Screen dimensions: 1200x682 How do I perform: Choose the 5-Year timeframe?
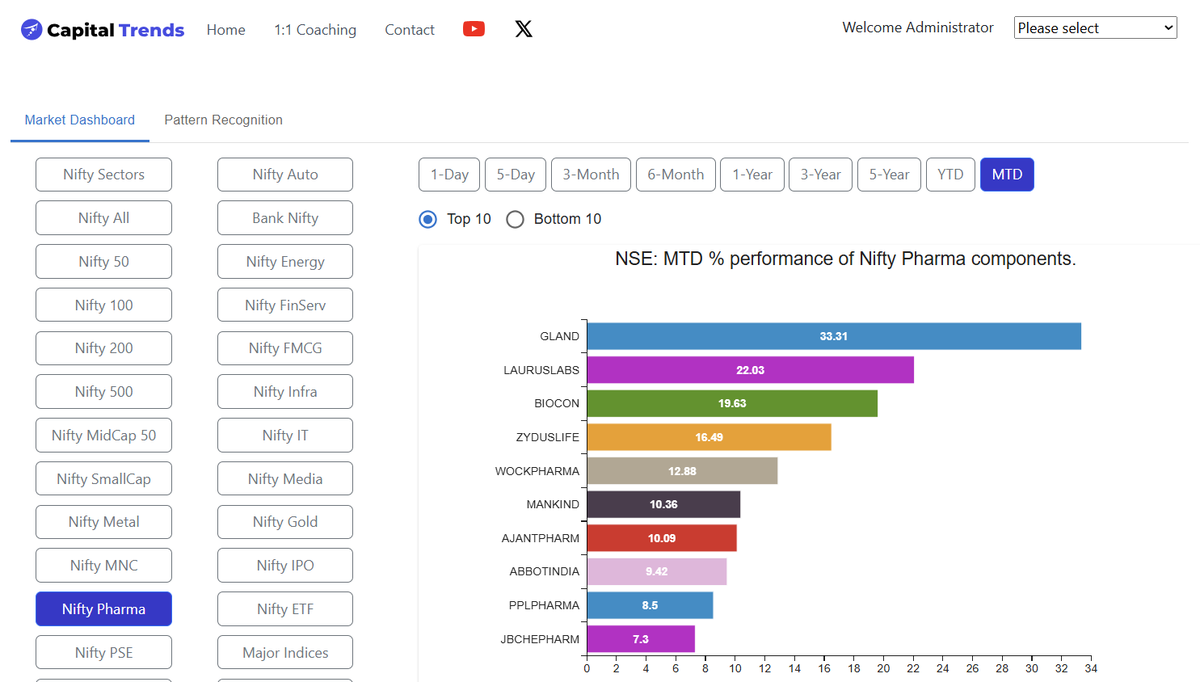click(889, 174)
